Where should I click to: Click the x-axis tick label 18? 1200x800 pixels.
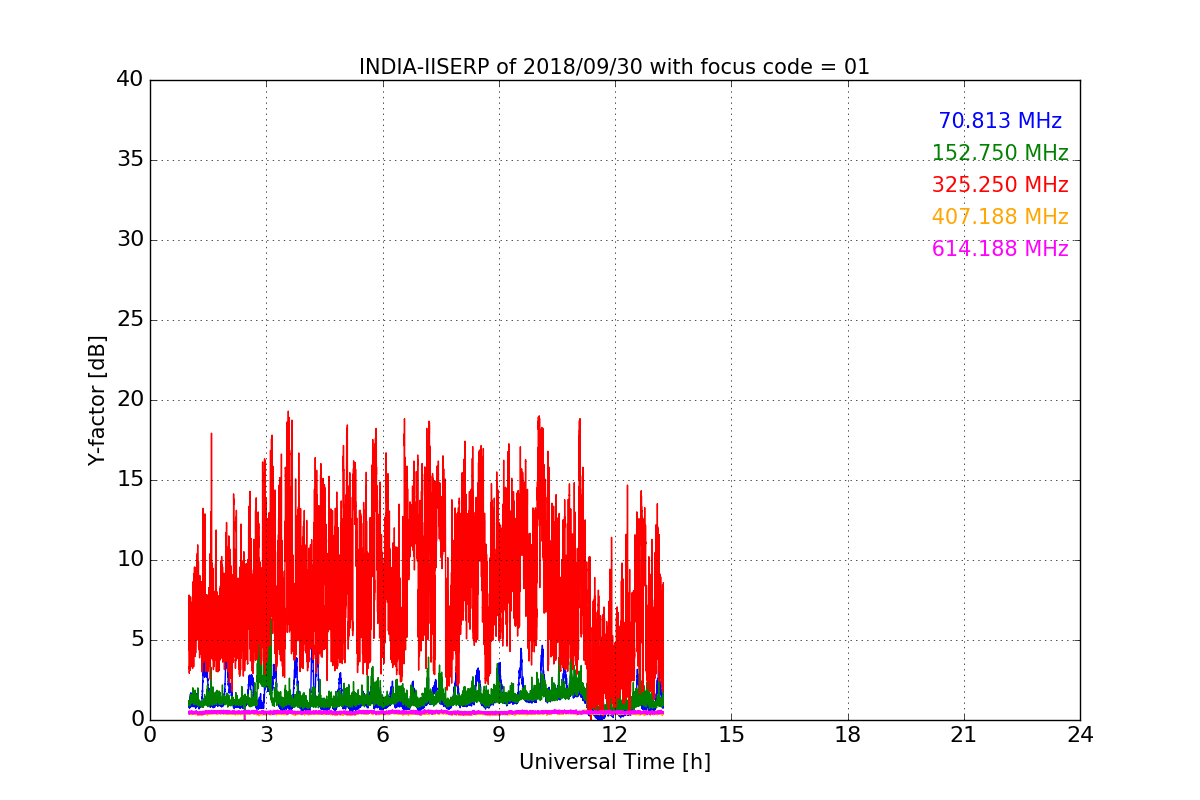[x=848, y=735]
